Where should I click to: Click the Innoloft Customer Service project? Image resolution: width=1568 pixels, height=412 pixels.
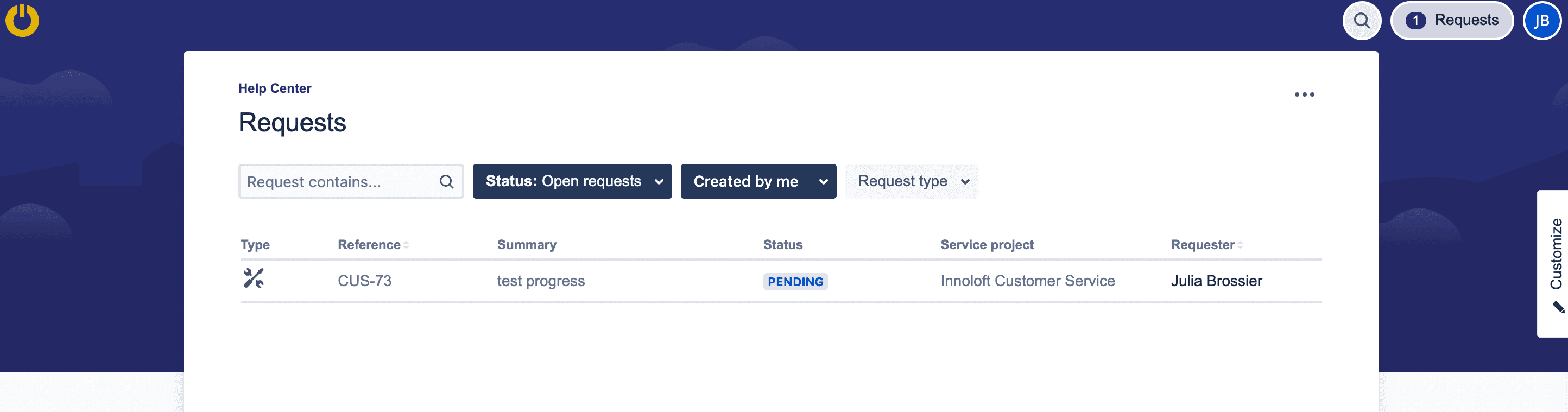pyautogui.click(x=1027, y=281)
